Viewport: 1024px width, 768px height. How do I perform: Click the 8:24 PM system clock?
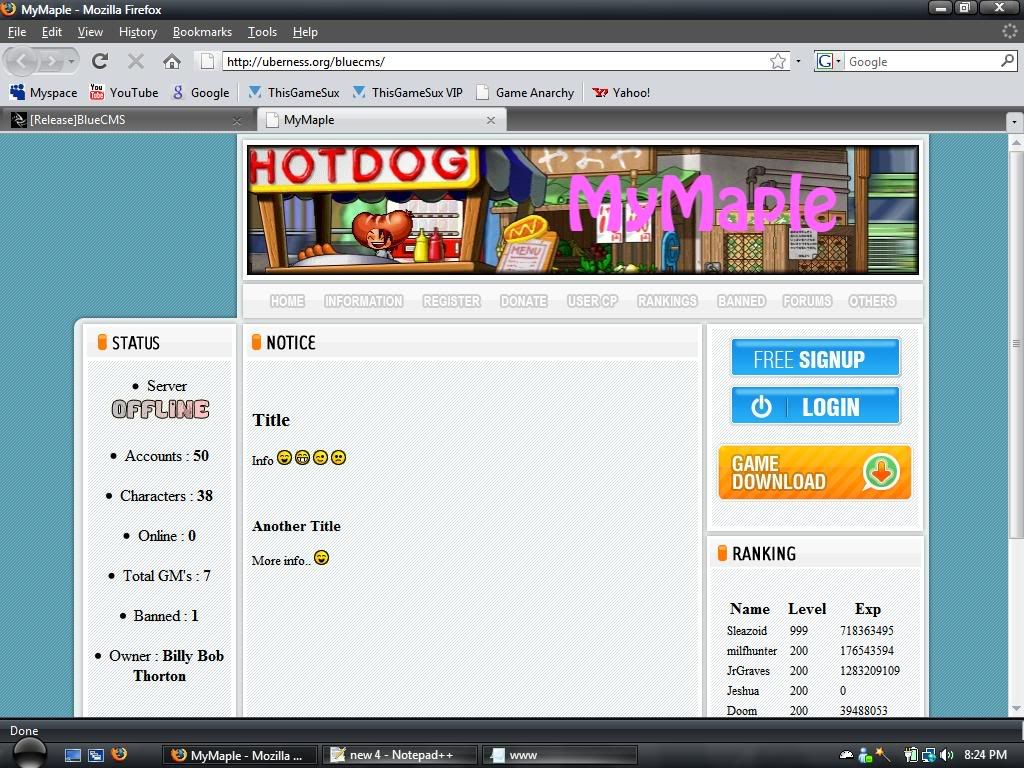985,755
